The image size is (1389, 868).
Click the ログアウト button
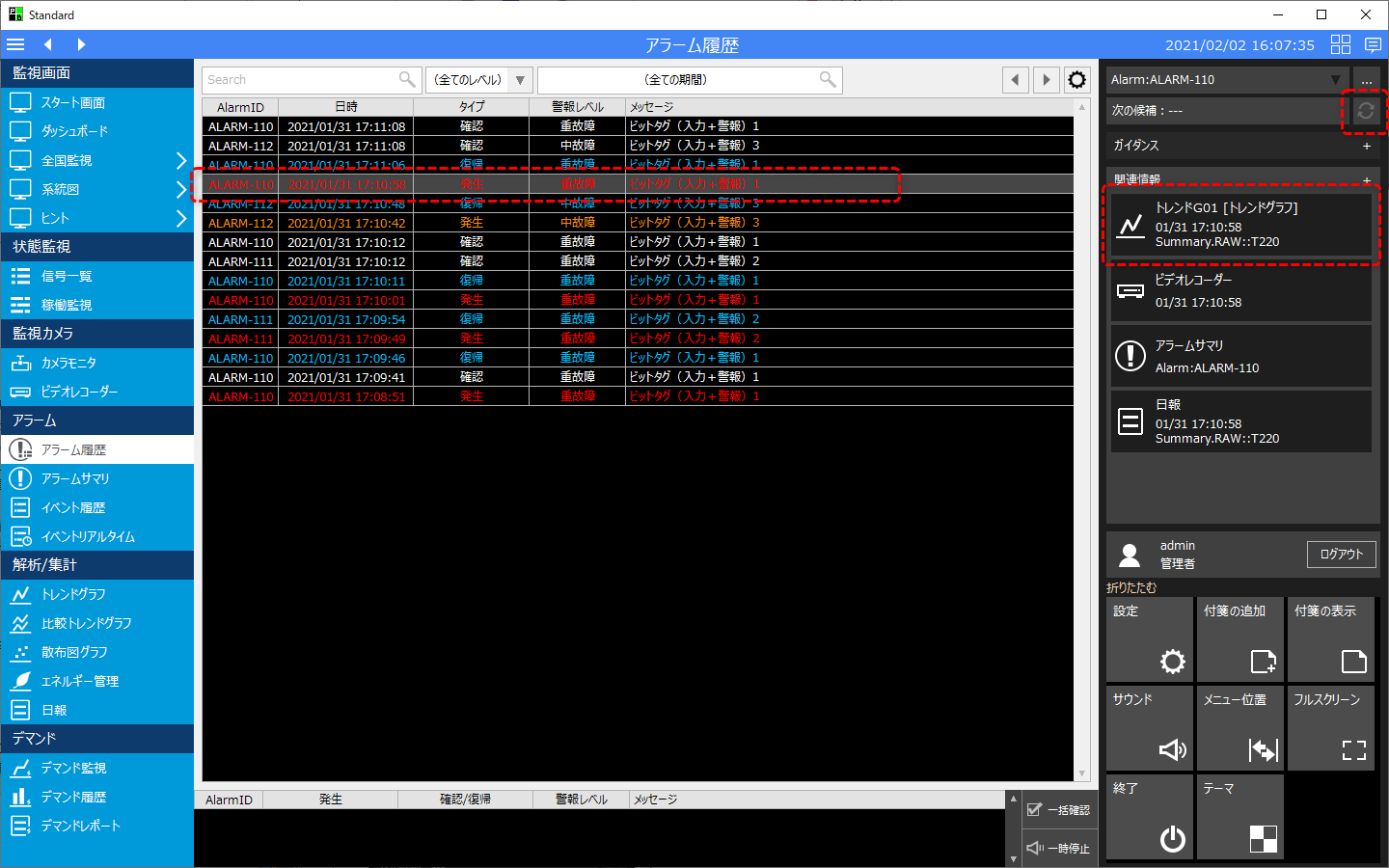coord(1341,555)
